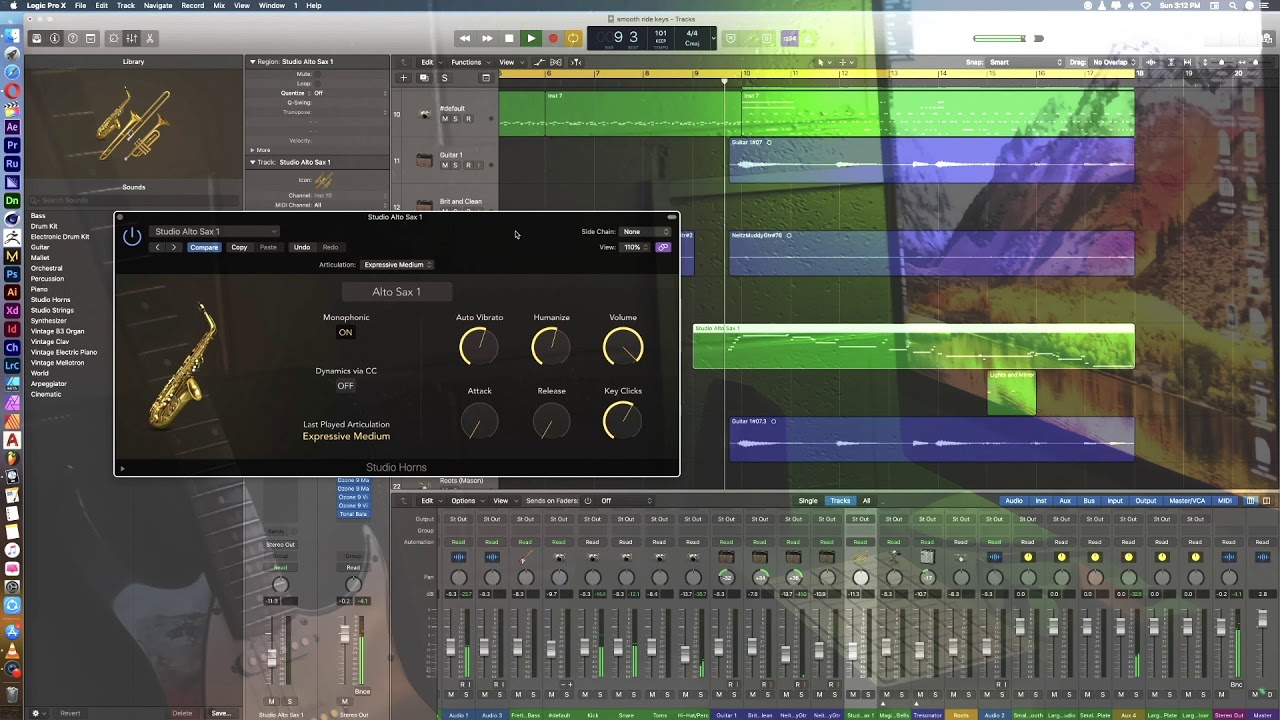Open the Help menu

pos(314,5)
